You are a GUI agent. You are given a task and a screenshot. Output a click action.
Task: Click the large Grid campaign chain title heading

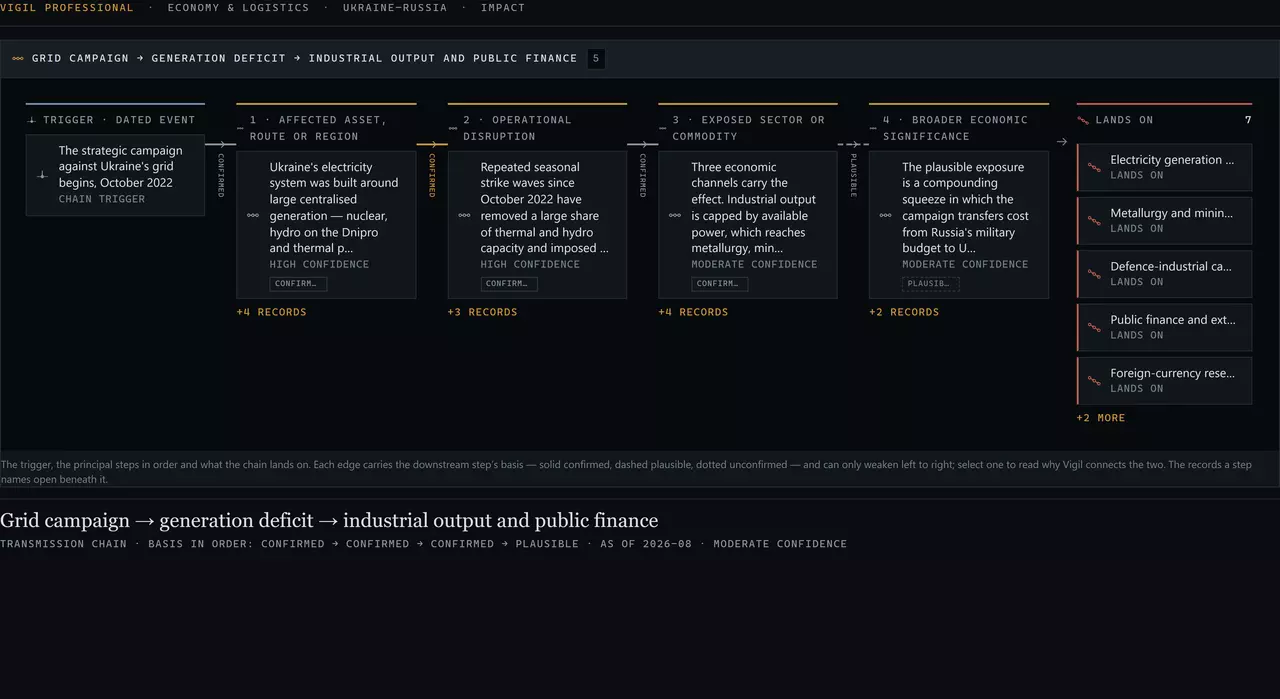click(x=329, y=521)
